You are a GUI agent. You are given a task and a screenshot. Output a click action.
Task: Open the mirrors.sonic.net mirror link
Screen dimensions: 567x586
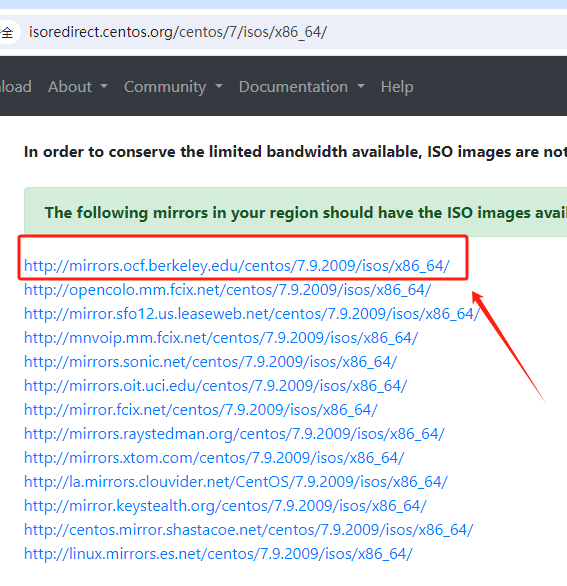point(210,362)
